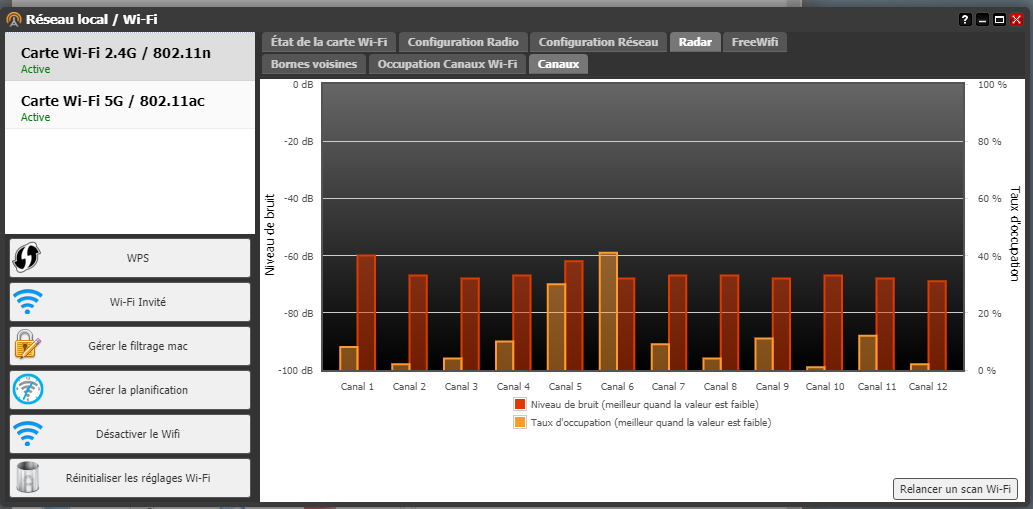The image size is (1033, 509).
Task: Click the padlock icon for MAC filtering
Action: tap(28, 346)
